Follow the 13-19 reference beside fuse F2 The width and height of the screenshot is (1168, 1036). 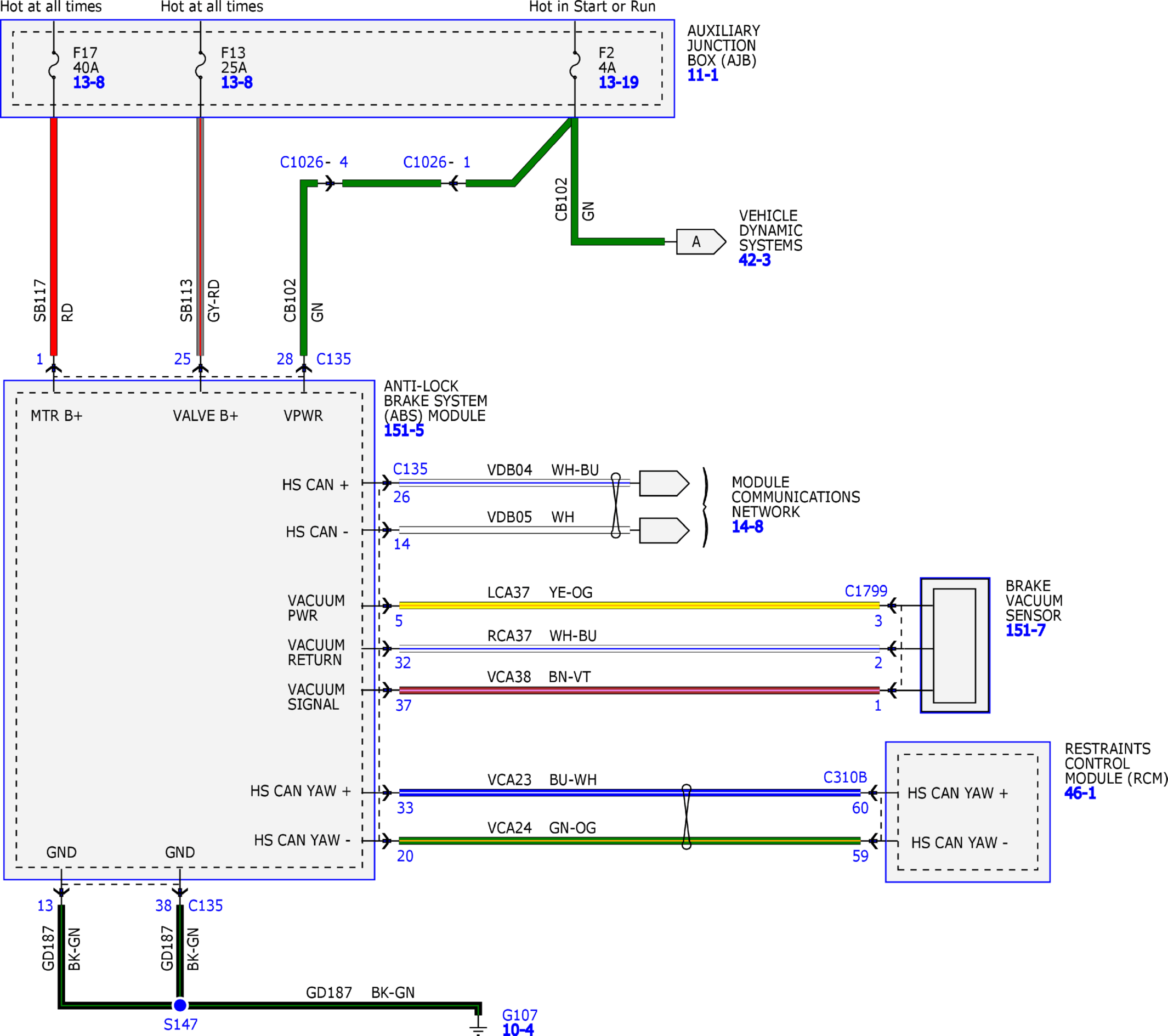coord(619,82)
